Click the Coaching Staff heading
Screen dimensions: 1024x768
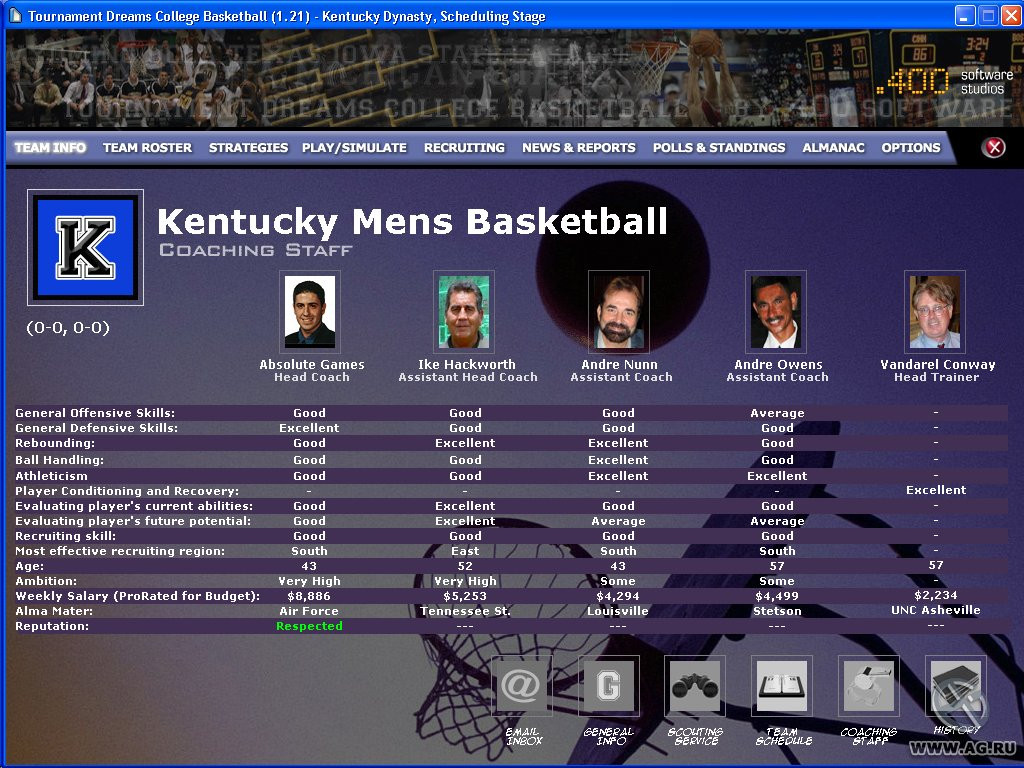256,250
